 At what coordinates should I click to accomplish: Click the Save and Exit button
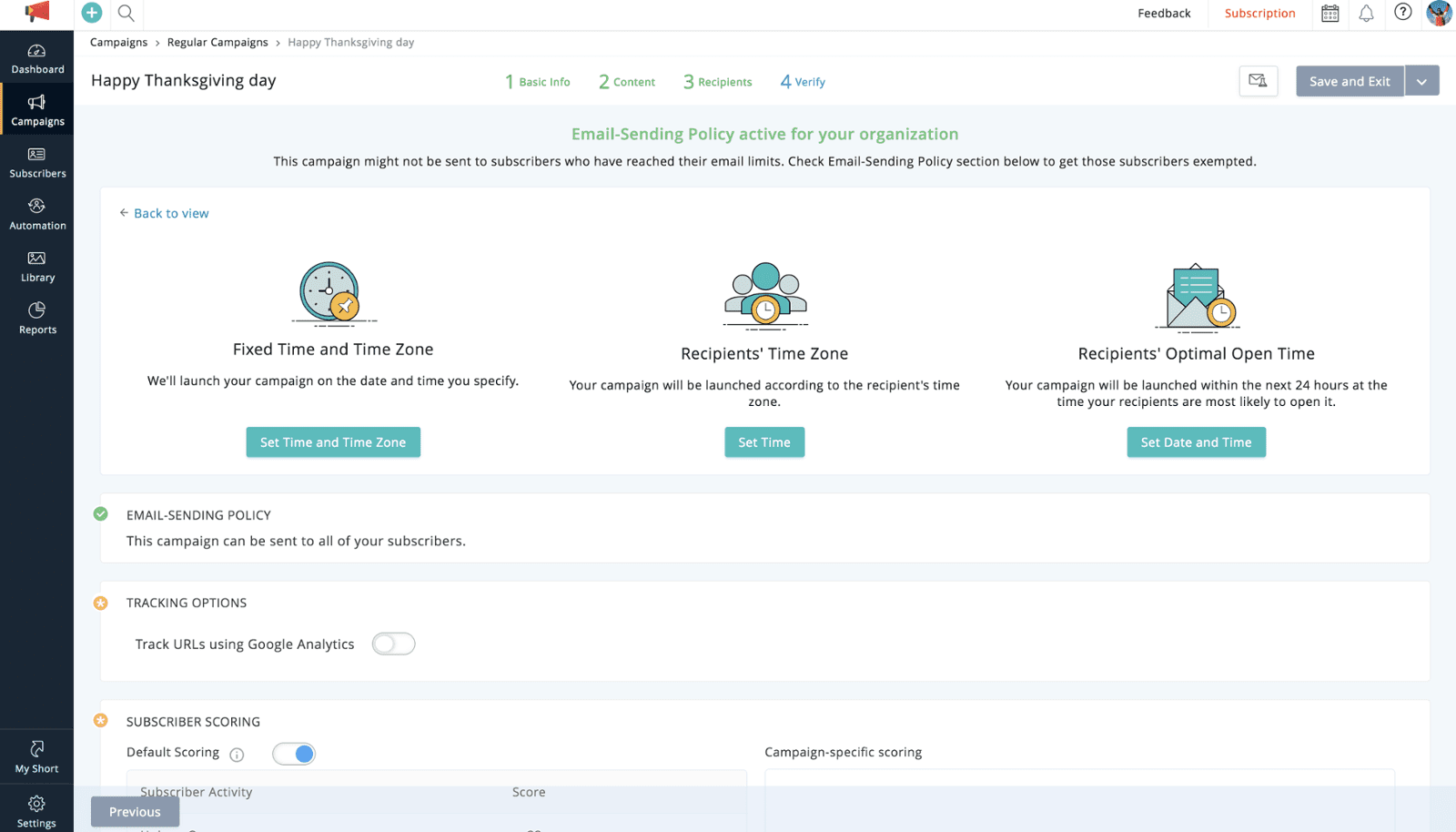tap(1350, 81)
